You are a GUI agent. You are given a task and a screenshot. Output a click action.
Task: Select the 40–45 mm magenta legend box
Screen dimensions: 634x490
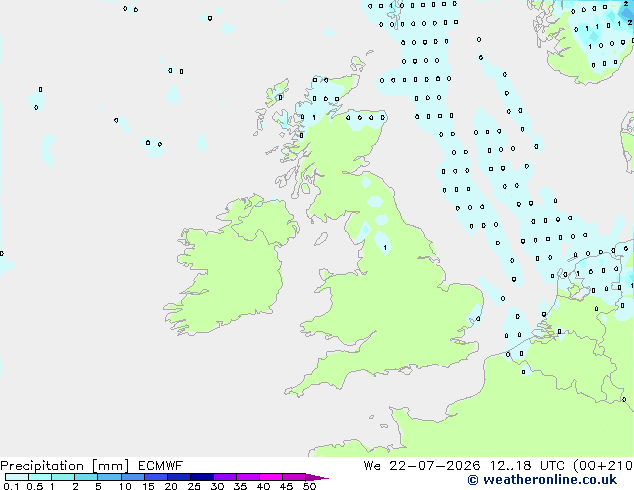tap(271, 477)
